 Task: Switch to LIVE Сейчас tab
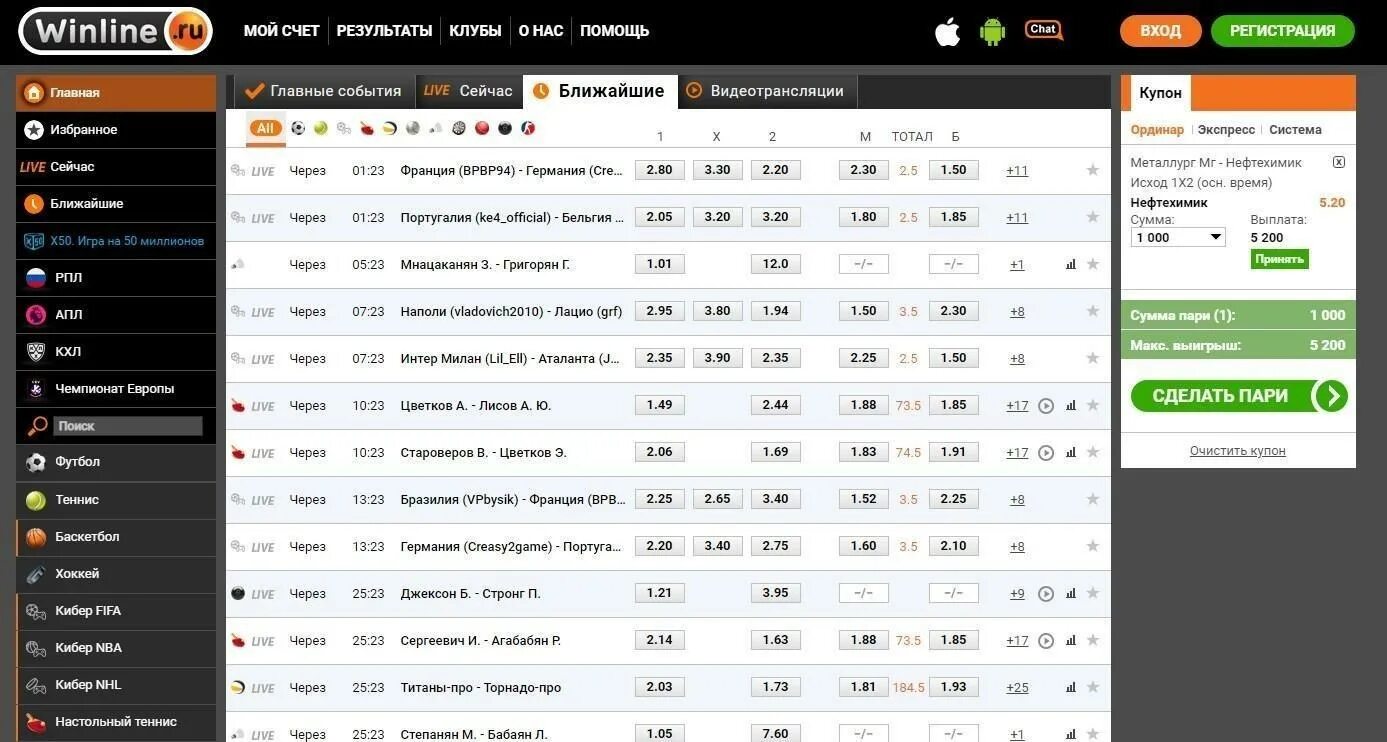[468, 91]
